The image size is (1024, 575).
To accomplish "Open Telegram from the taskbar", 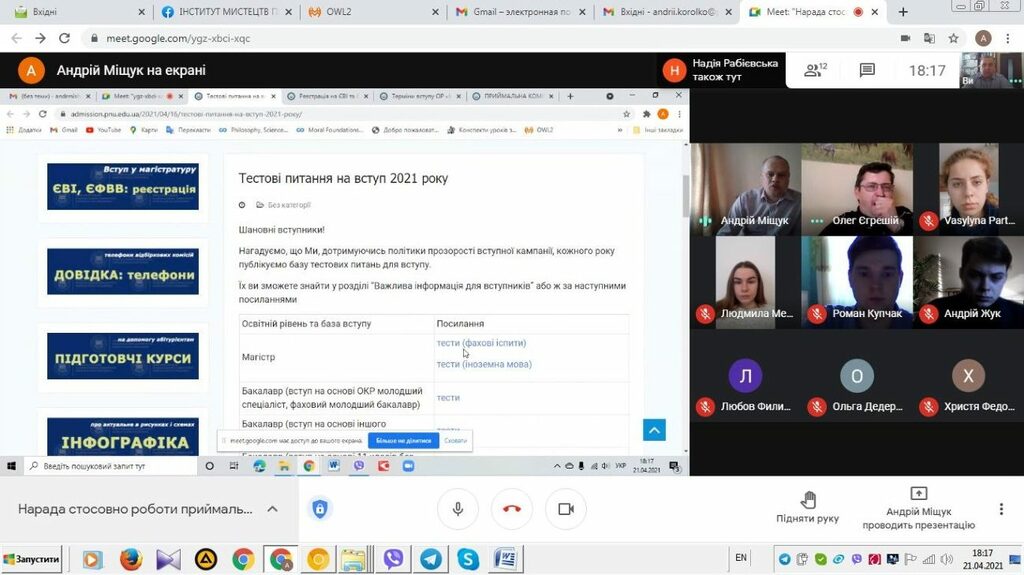I will pyautogui.click(x=431, y=559).
